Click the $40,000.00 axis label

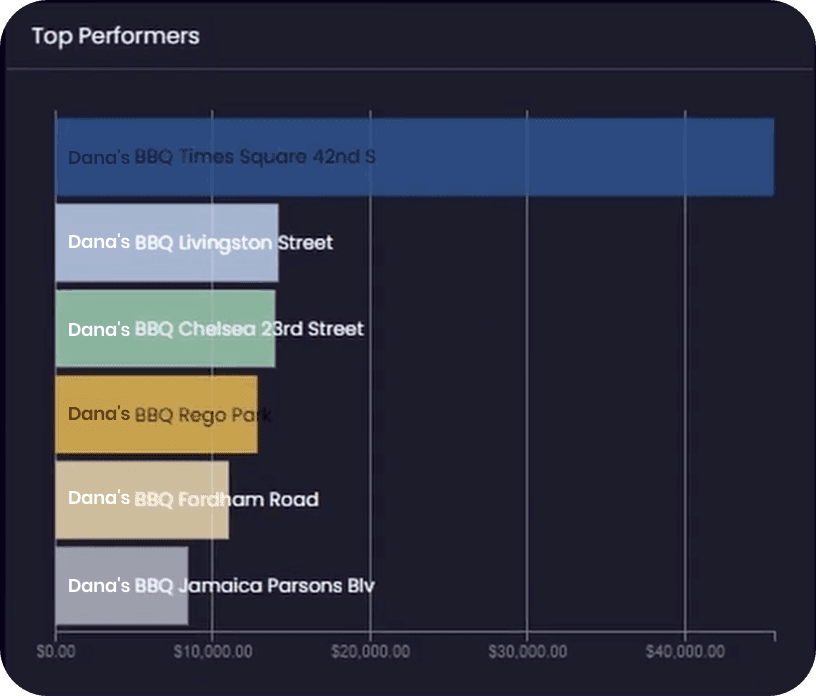[685, 652]
